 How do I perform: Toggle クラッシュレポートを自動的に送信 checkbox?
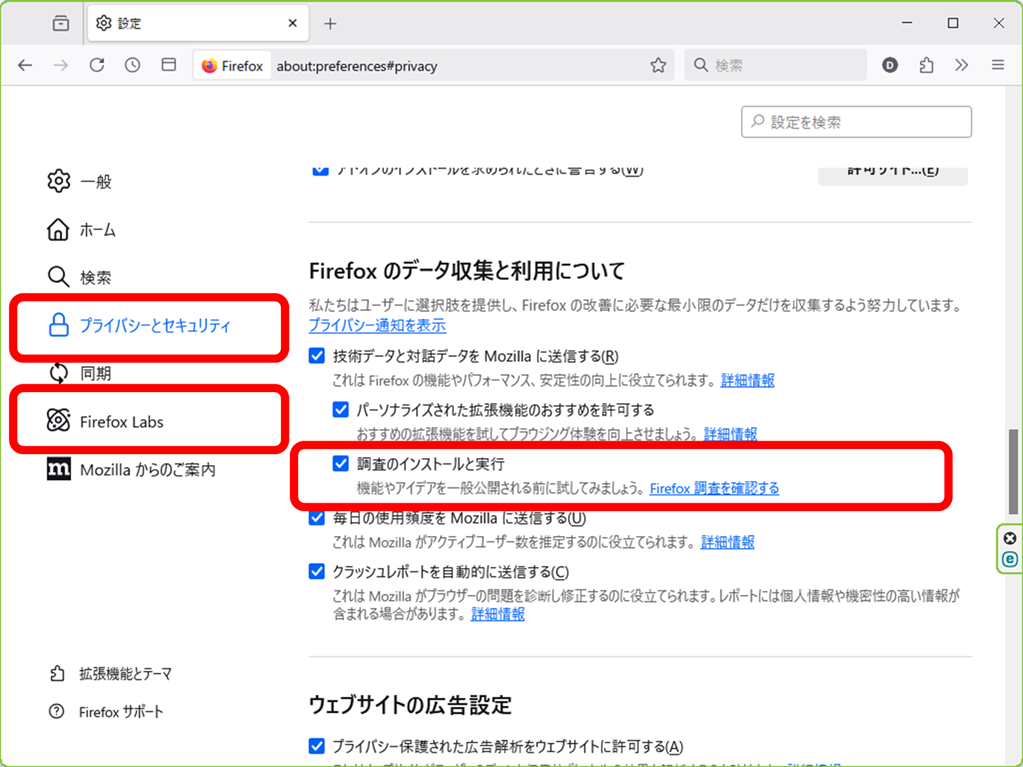317,572
